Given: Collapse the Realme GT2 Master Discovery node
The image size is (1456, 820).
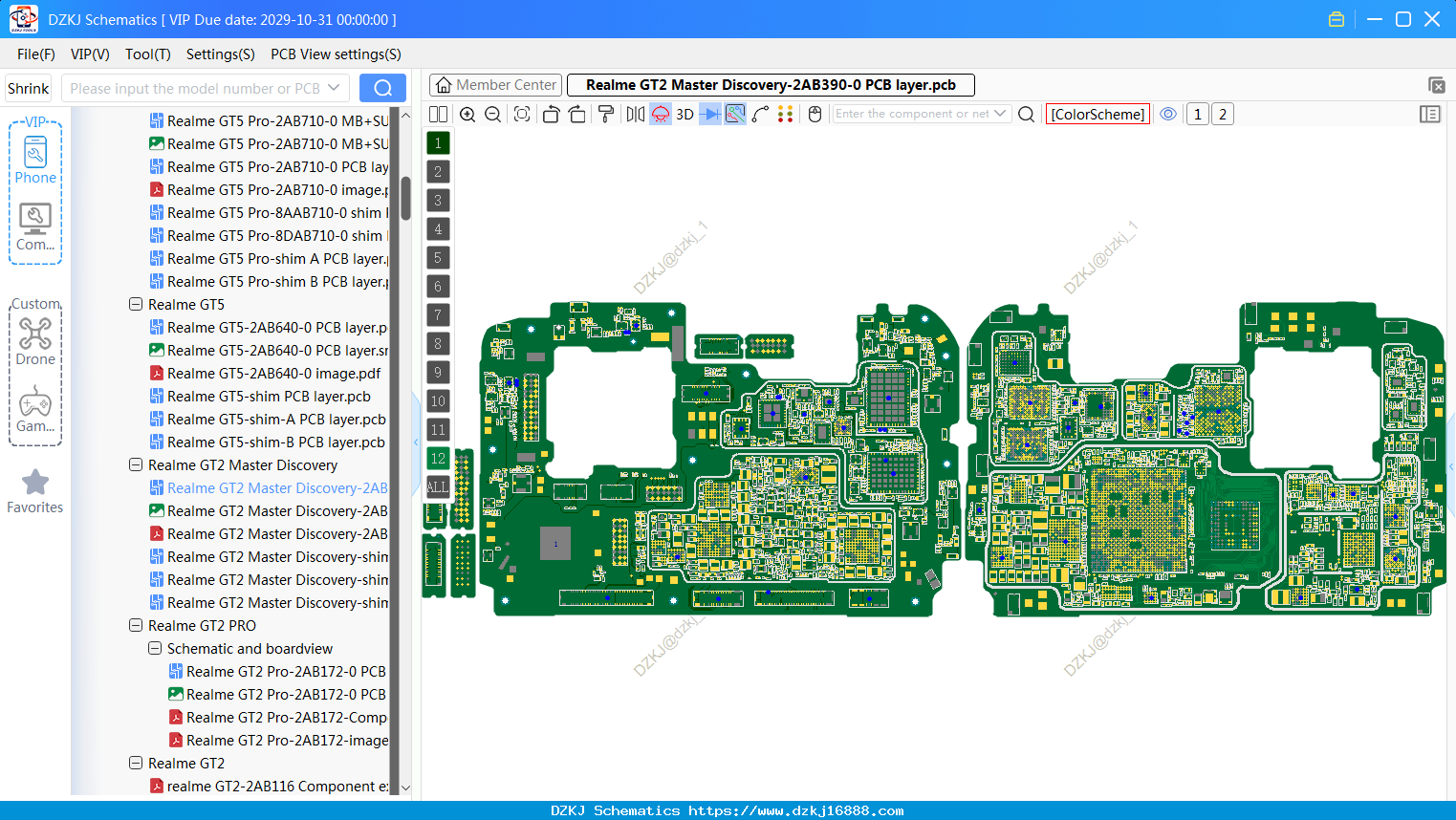Looking at the screenshot, I should [x=136, y=464].
